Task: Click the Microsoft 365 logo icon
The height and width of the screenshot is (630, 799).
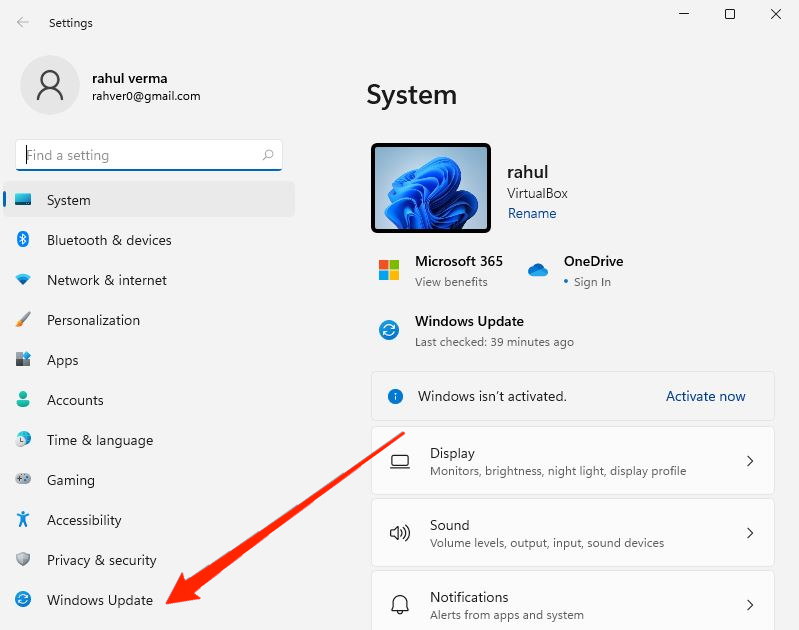Action: click(x=388, y=270)
